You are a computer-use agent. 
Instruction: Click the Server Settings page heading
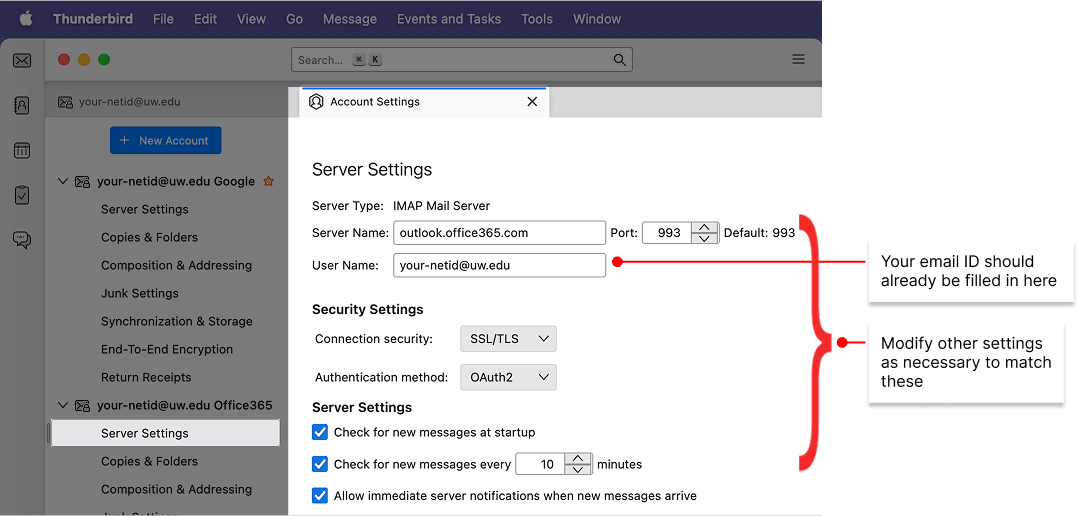click(372, 169)
